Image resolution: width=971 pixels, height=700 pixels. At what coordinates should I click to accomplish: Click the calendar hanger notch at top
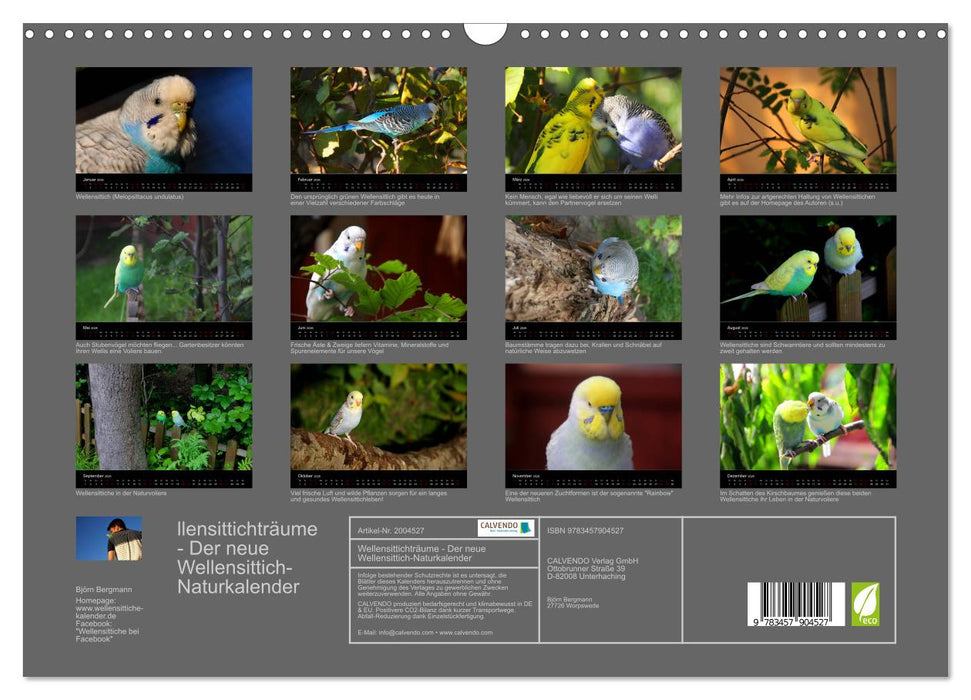click(x=485, y=34)
